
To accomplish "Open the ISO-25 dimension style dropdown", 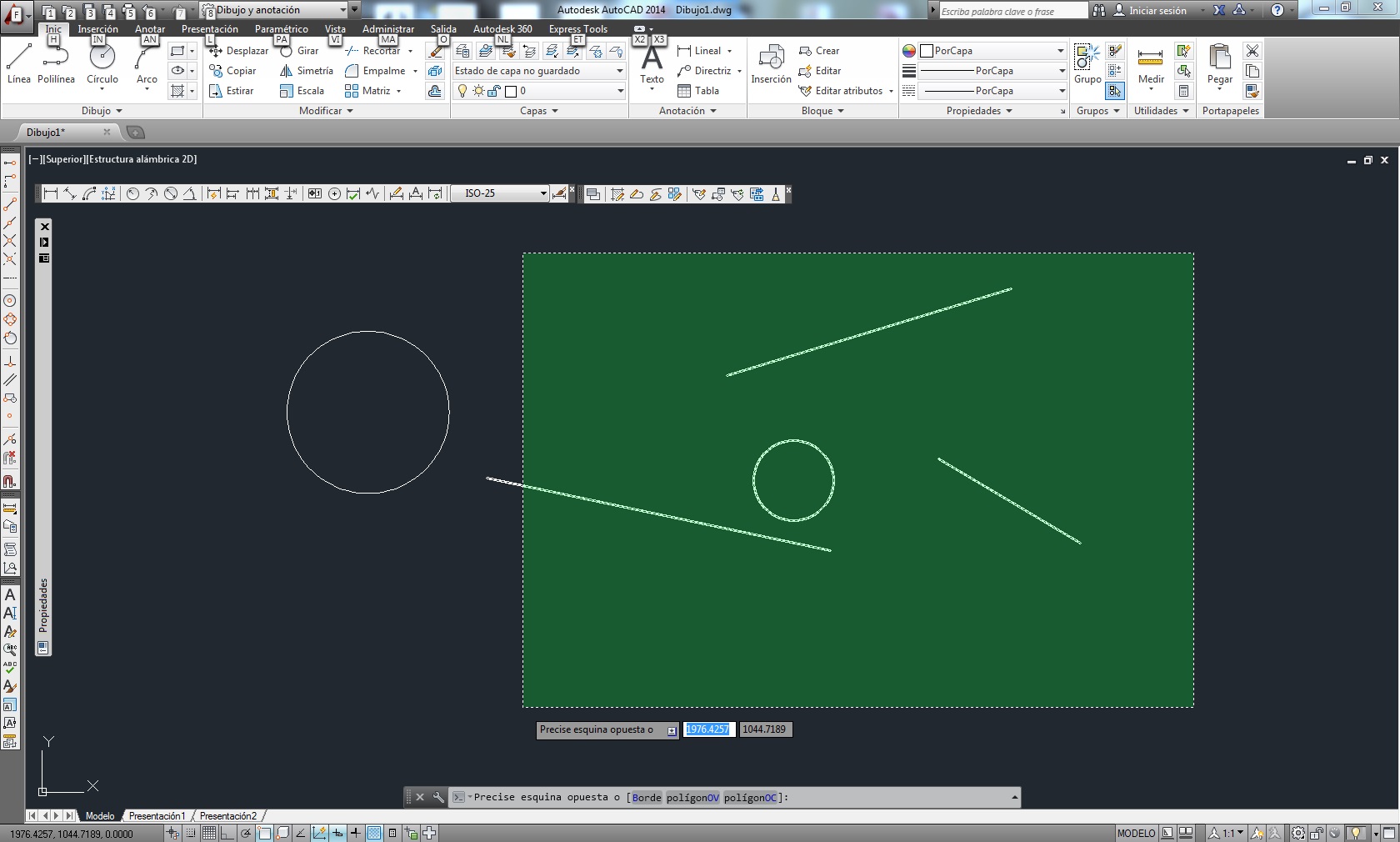I will (x=499, y=193).
